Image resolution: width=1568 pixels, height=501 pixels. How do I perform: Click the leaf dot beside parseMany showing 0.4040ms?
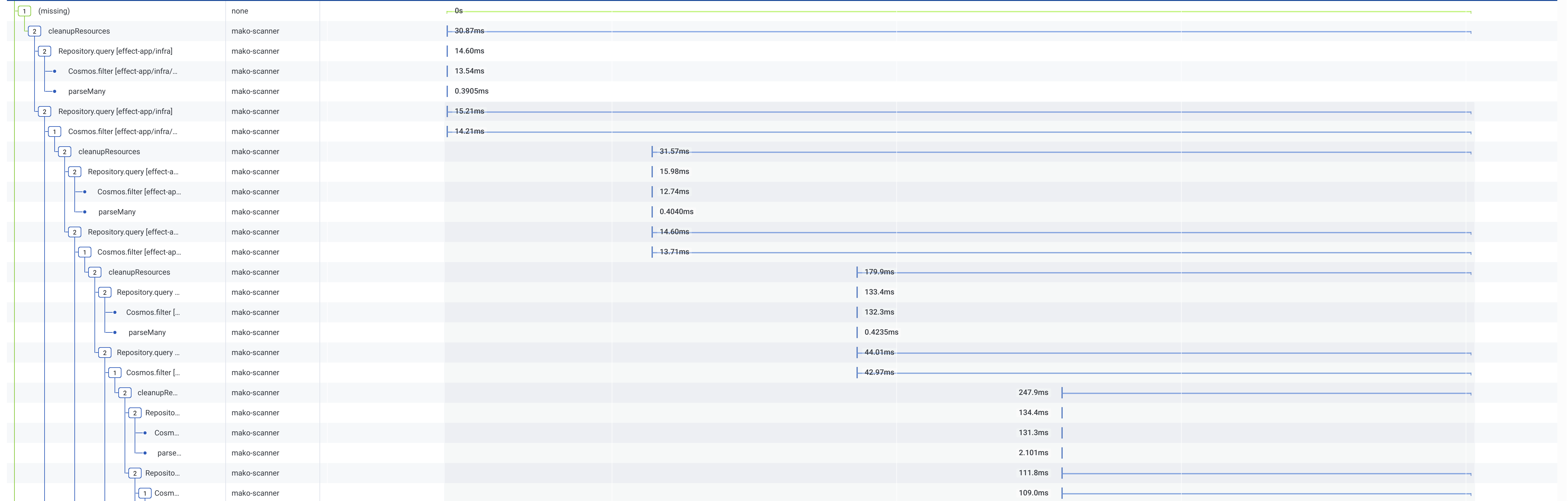84,212
